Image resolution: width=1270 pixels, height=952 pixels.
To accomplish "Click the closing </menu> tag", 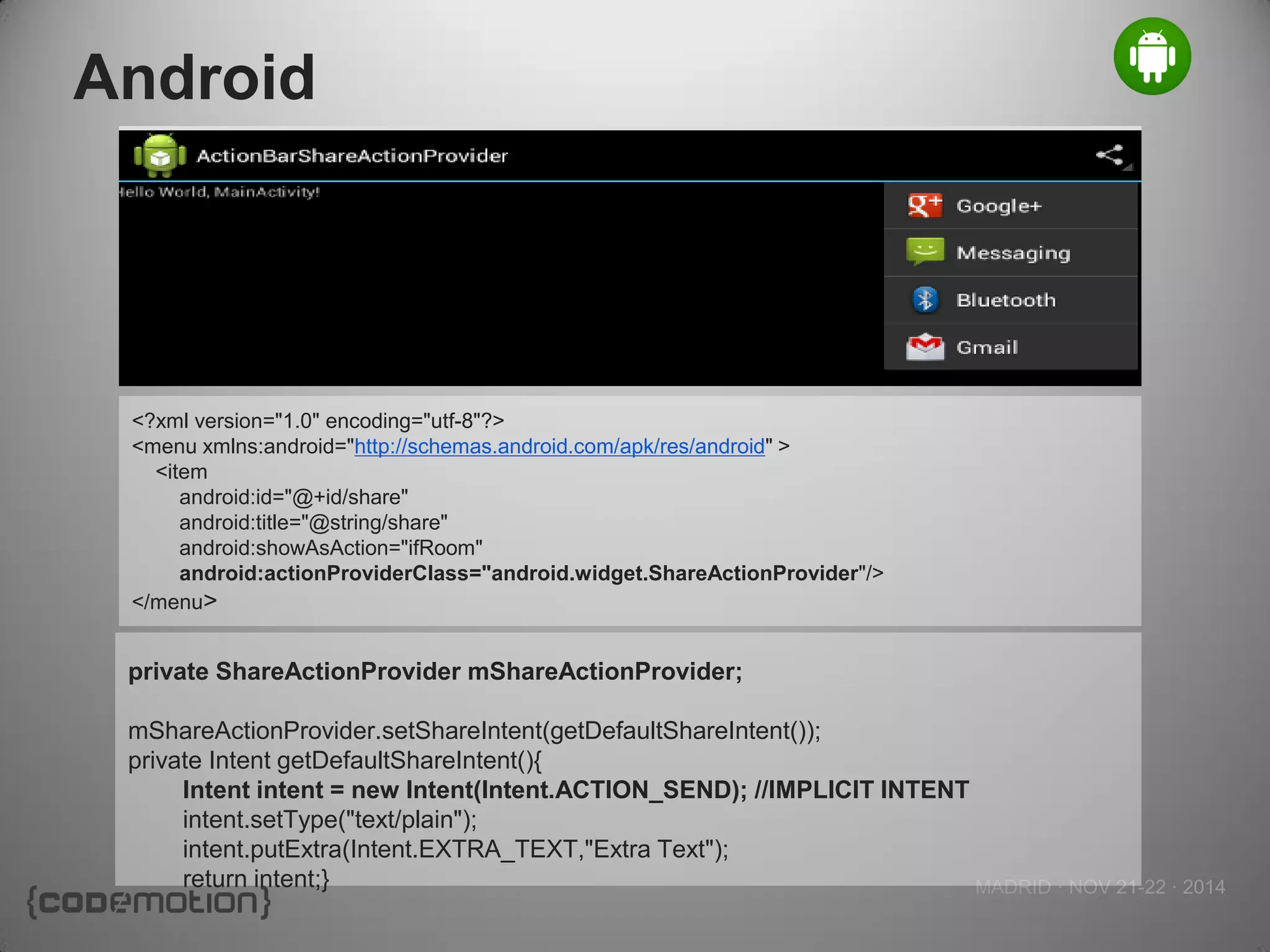I will (x=174, y=601).
